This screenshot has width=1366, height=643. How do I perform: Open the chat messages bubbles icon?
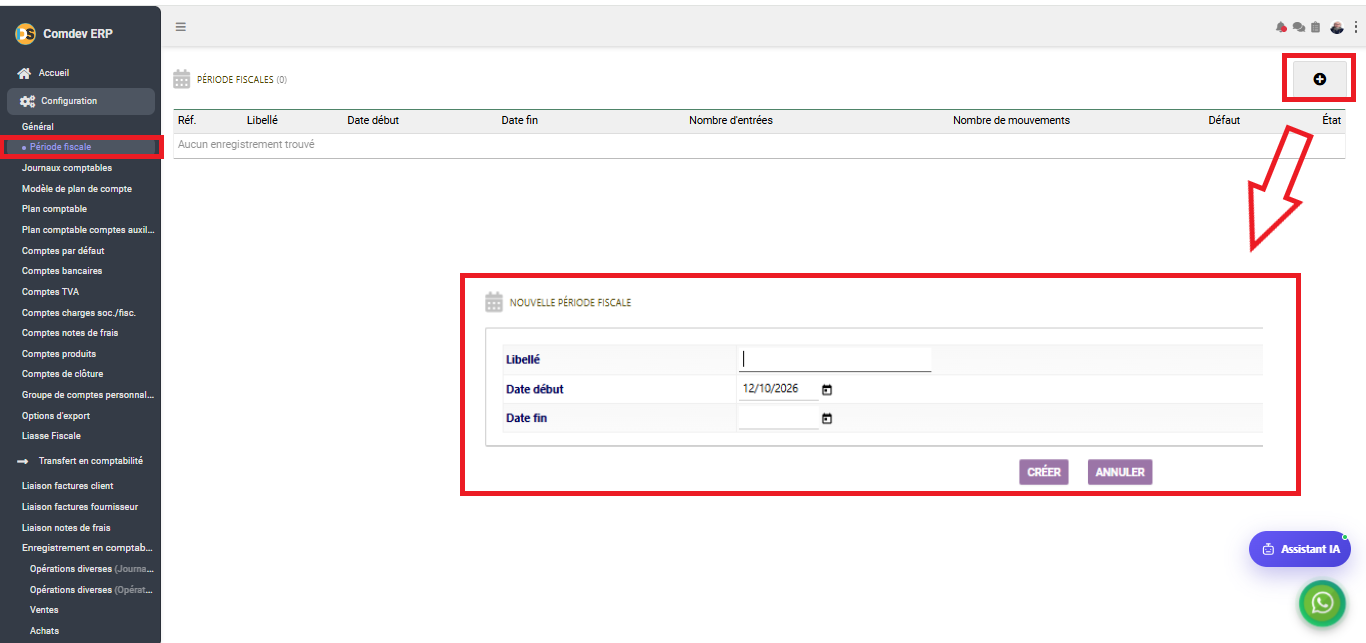[1299, 27]
